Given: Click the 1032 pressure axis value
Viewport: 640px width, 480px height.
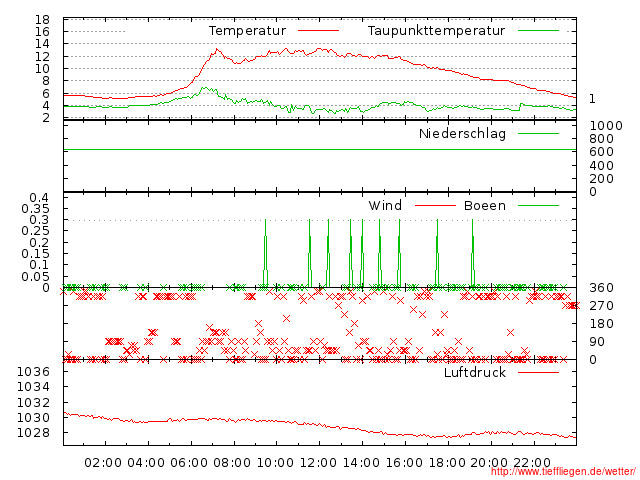Looking at the screenshot, I should tap(33, 402).
